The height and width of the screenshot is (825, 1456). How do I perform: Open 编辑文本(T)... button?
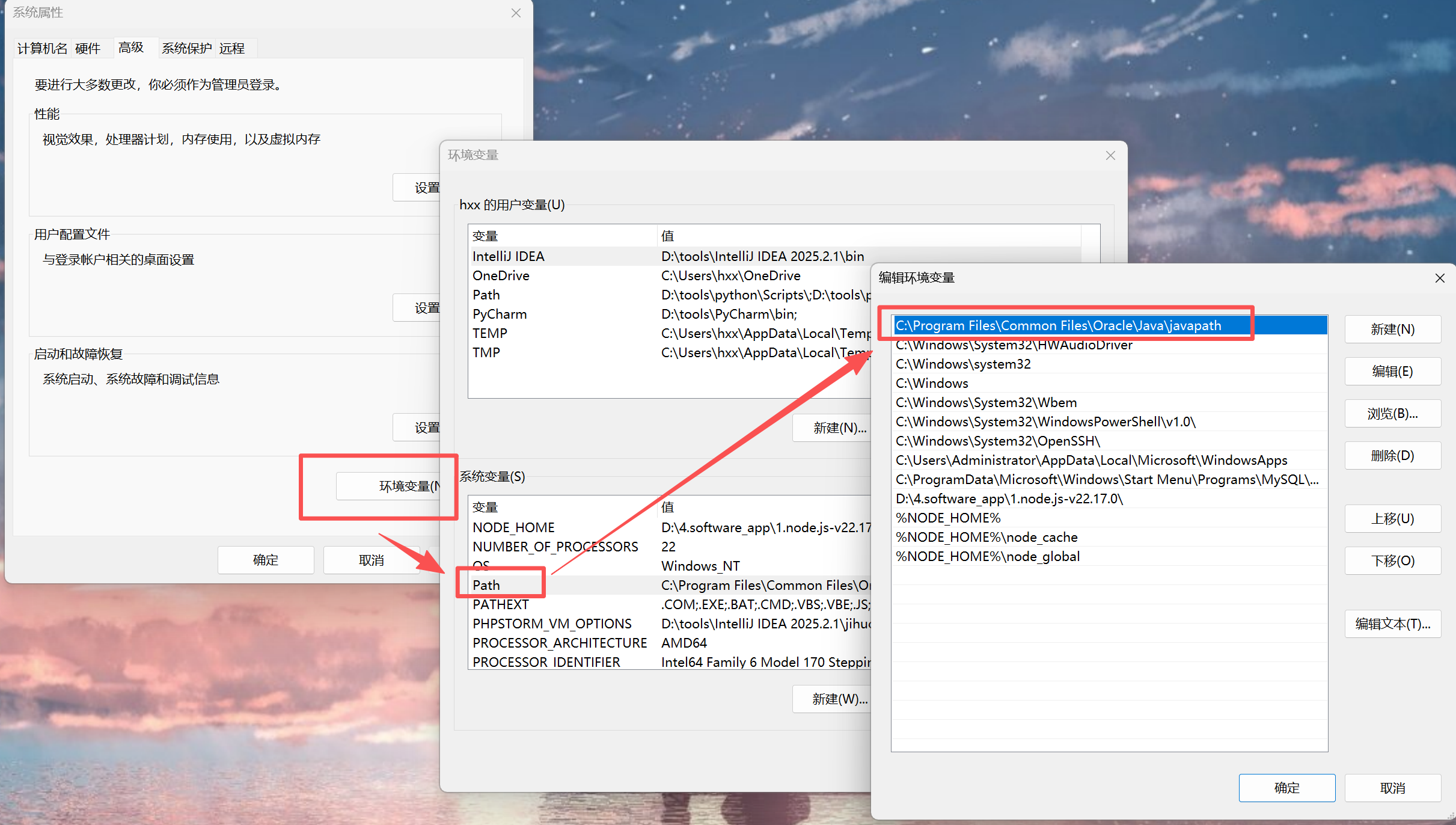tap(1392, 624)
